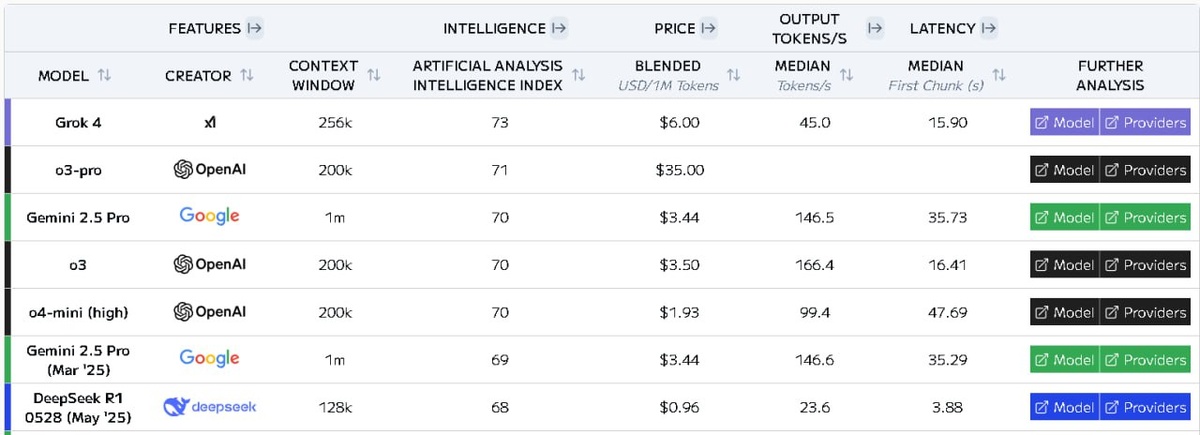This screenshot has width=1200, height=435.
Task: Sort by Intelligence Index arrows icon
Action: (578, 75)
